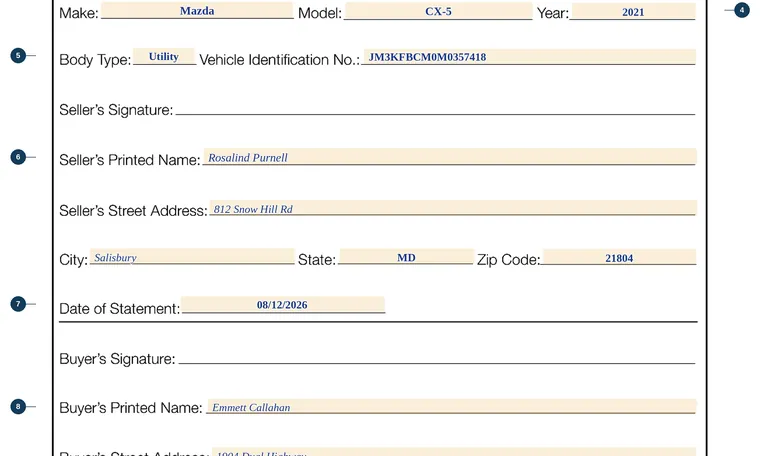Click the 'Vehicle Identification No.:' label
Screen dimensions: 760x456
point(280,60)
